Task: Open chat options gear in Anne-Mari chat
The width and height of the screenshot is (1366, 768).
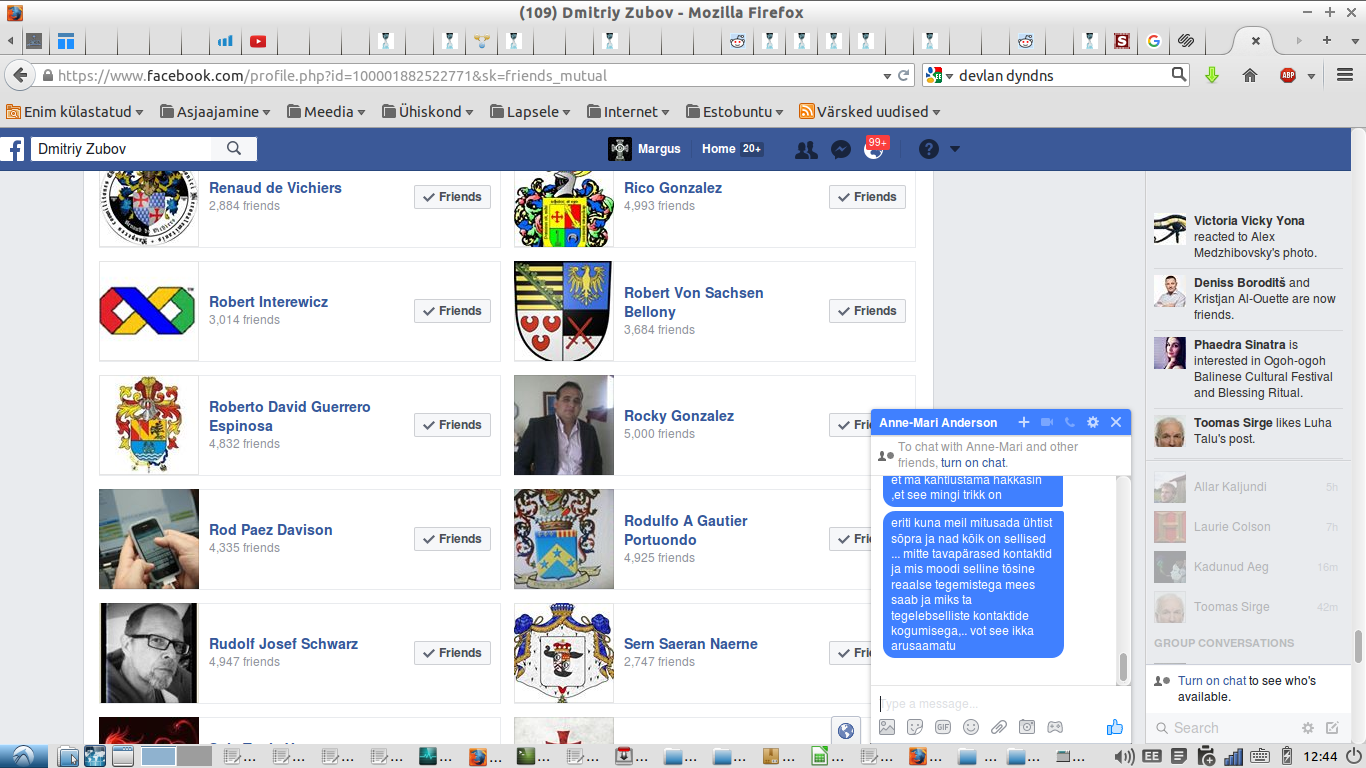Action: [x=1093, y=422]
